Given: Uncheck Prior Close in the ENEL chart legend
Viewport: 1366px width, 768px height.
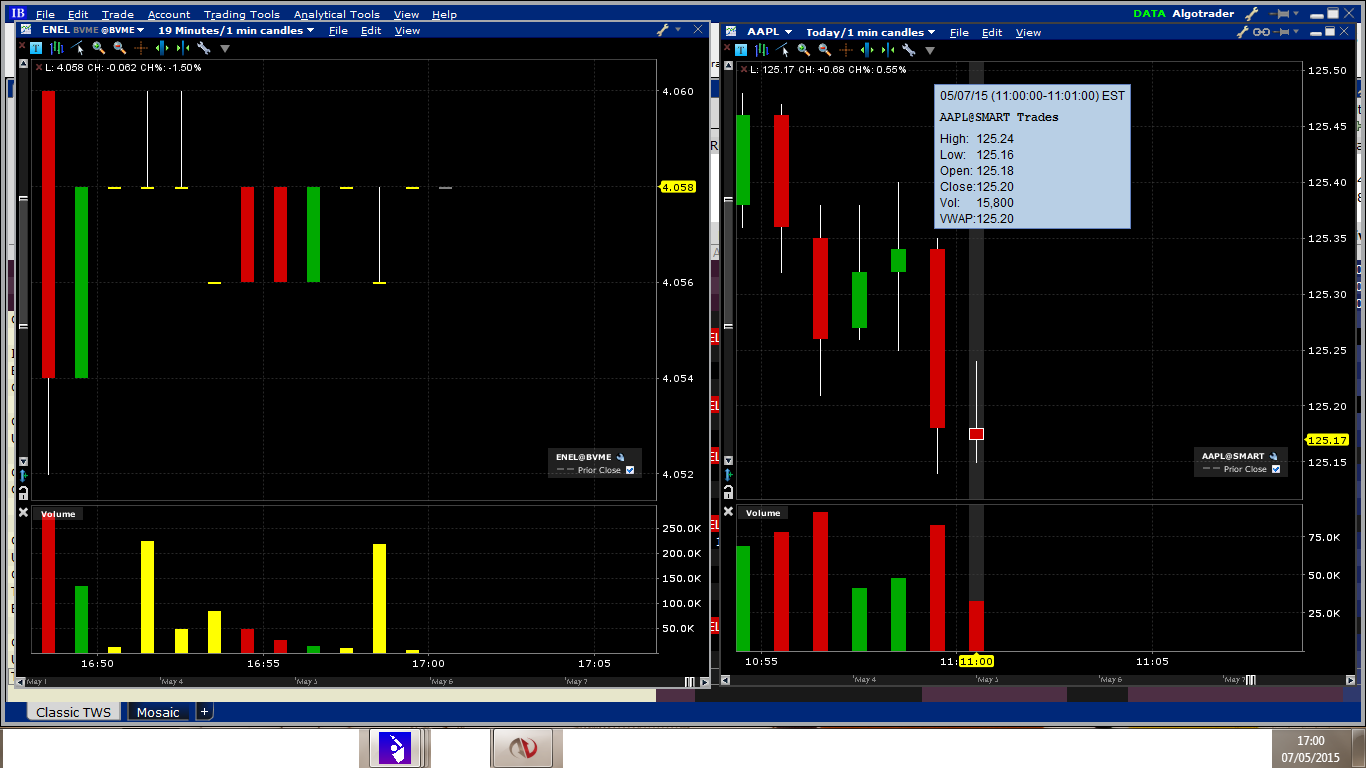Looking at the screenshot, I should click(630, 470).
